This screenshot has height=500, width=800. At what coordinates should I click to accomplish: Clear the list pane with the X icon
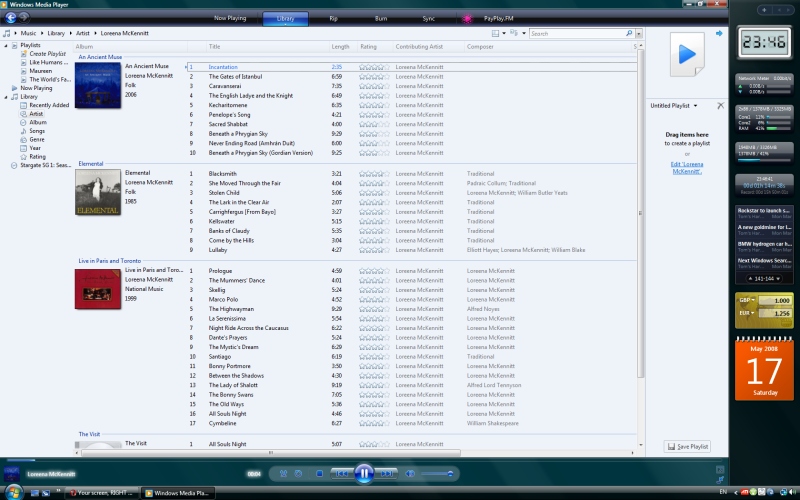720,106
